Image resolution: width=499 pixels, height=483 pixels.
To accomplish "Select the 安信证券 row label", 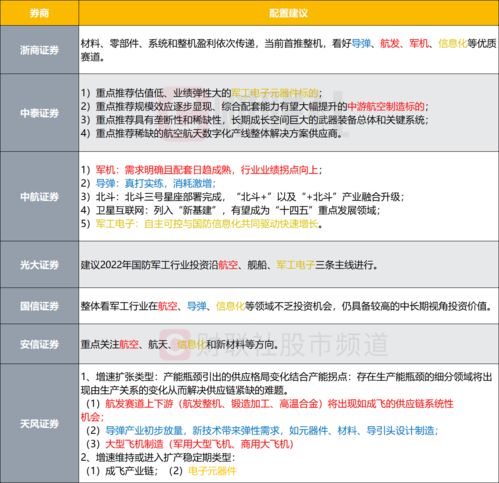I will [39, 344].
